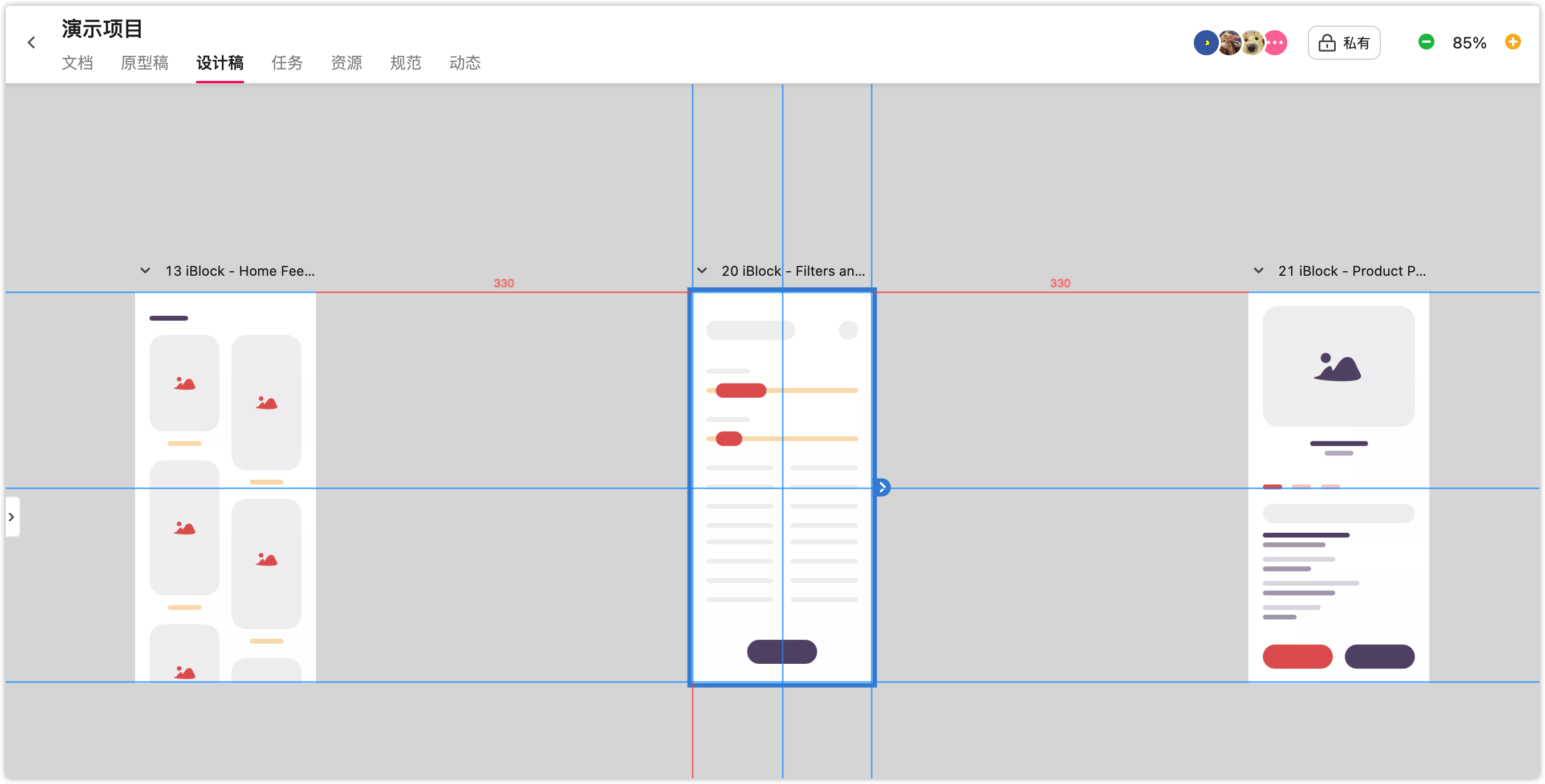
Task: Click the dog photo avatar
Action: click(x=1253, y=43)
